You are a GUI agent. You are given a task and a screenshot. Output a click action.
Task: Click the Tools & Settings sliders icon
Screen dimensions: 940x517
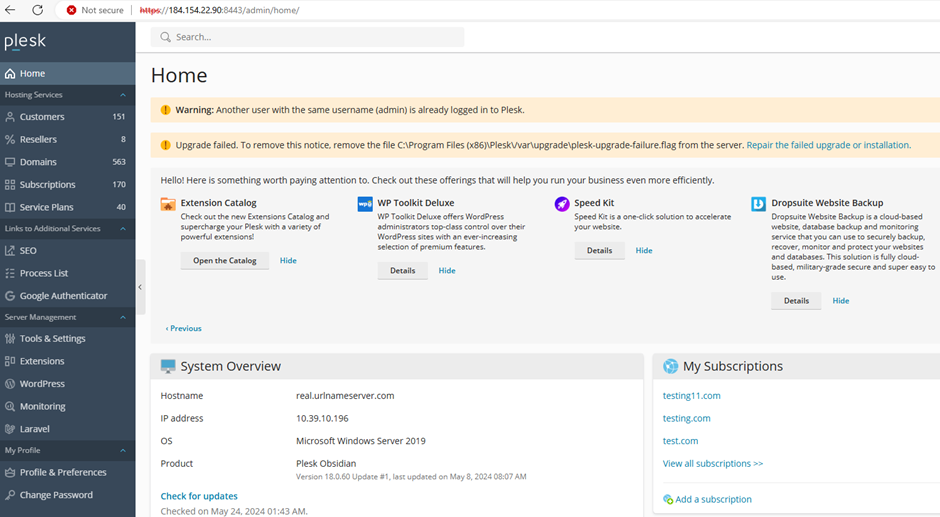(10, 339)
